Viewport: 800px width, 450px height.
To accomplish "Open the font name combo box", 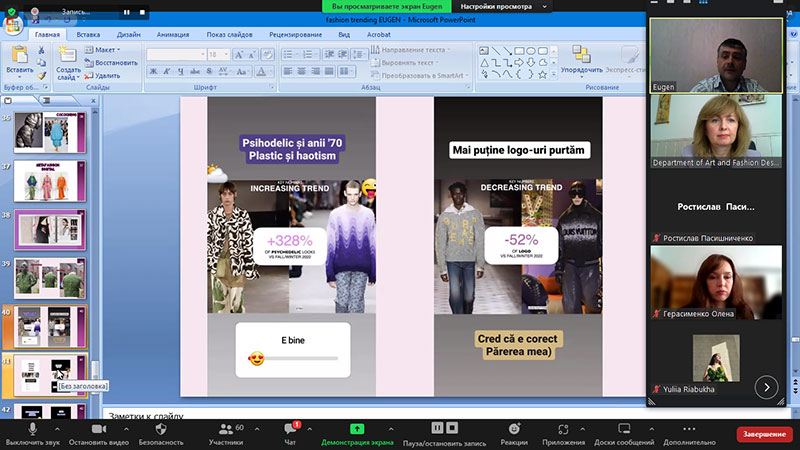I will (176, 54).
